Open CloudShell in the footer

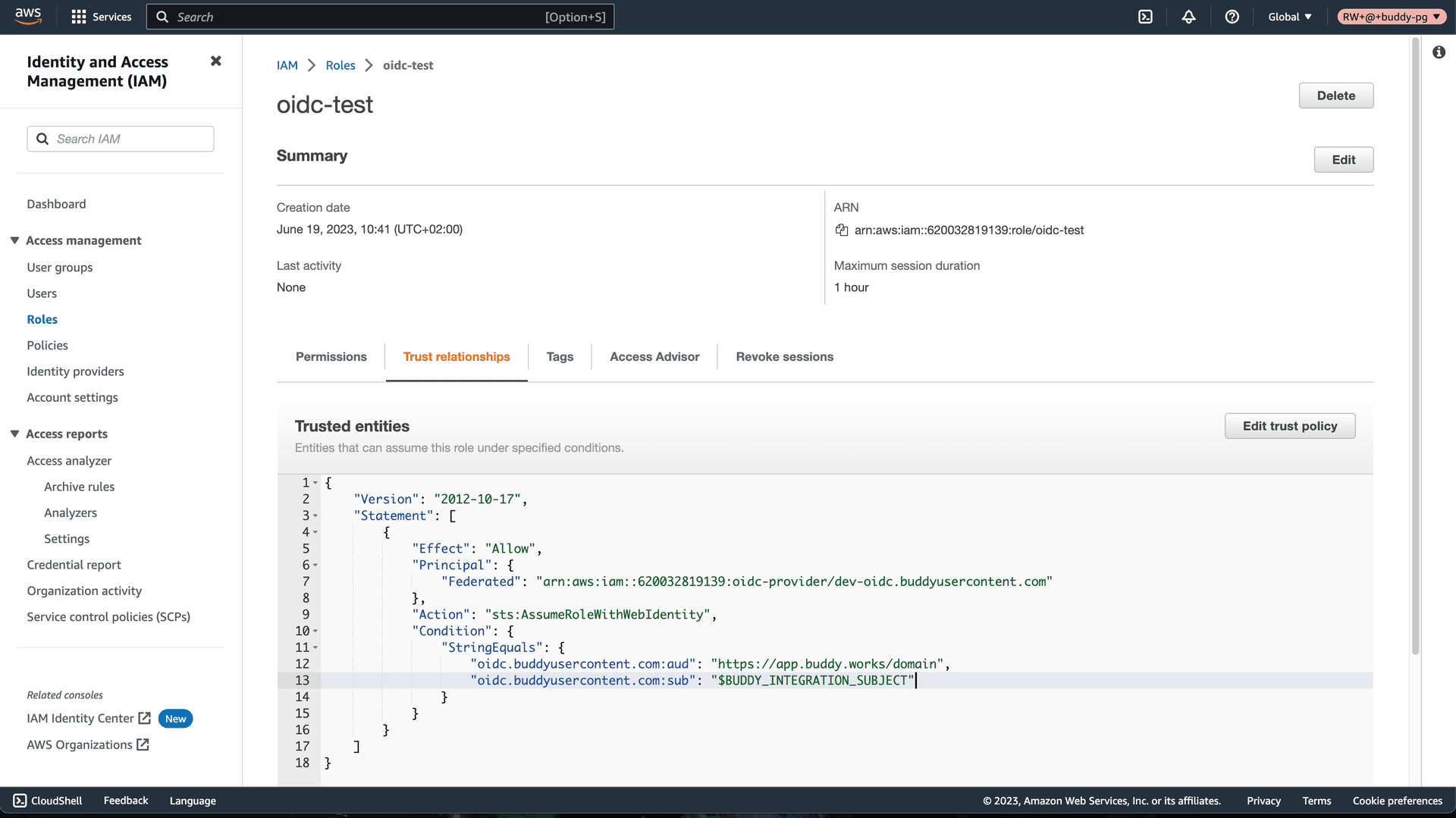(x=48, y=801)
